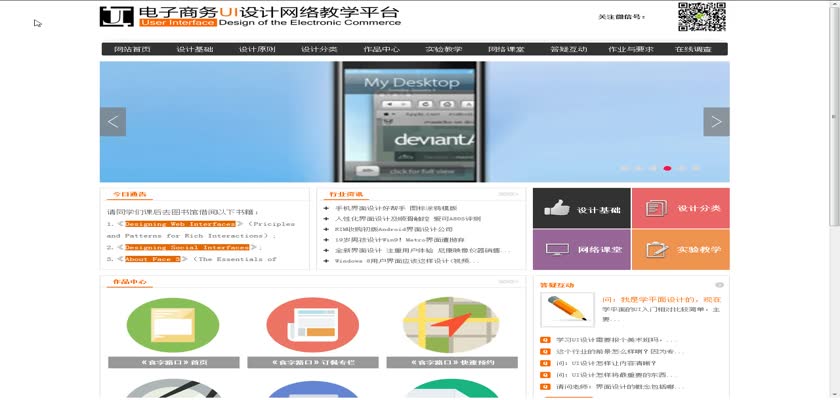The image size is (840, 400).
Task: Click 《食字路口》快速预约 caption button
Action: (452, 363)
